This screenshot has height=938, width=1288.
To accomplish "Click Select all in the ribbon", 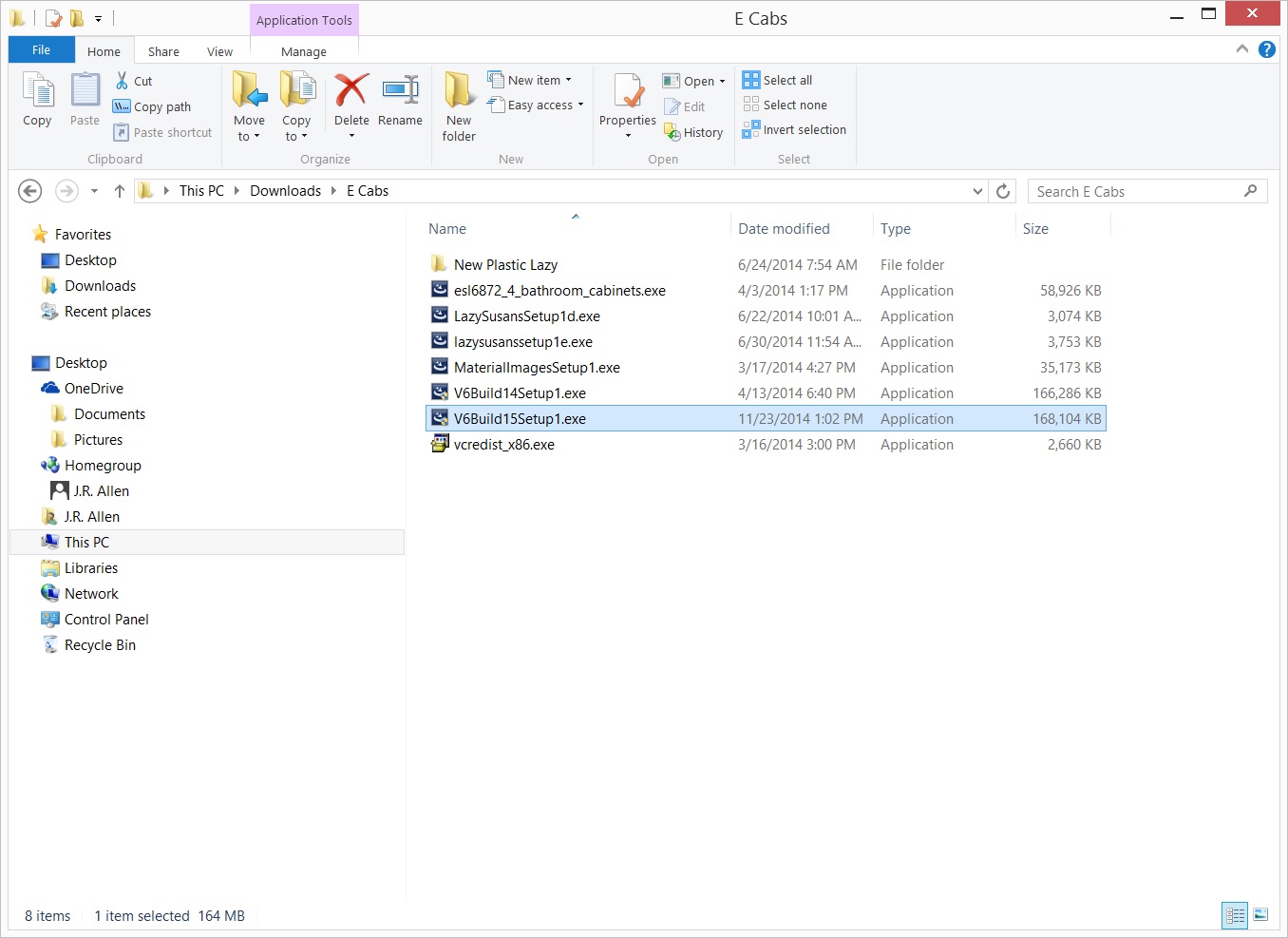I will click(x=778, y=81).
